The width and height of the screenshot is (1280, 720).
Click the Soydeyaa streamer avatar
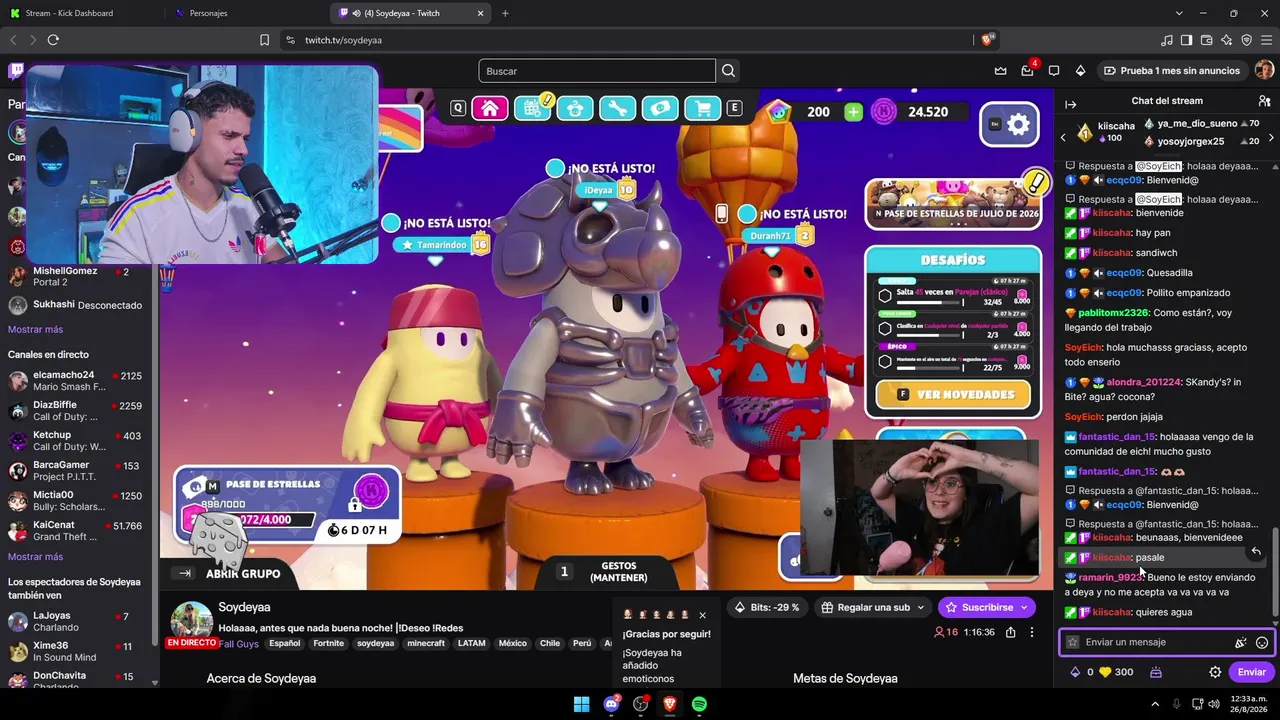(x=190, y=622)
